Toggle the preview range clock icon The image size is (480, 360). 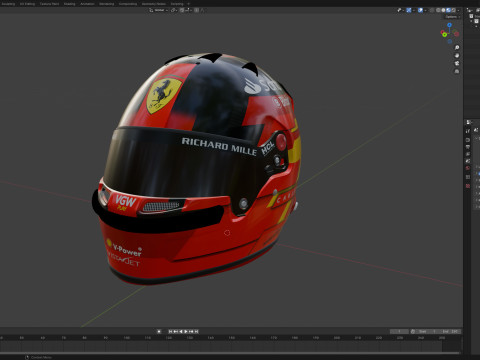click(x=413, y=332)
